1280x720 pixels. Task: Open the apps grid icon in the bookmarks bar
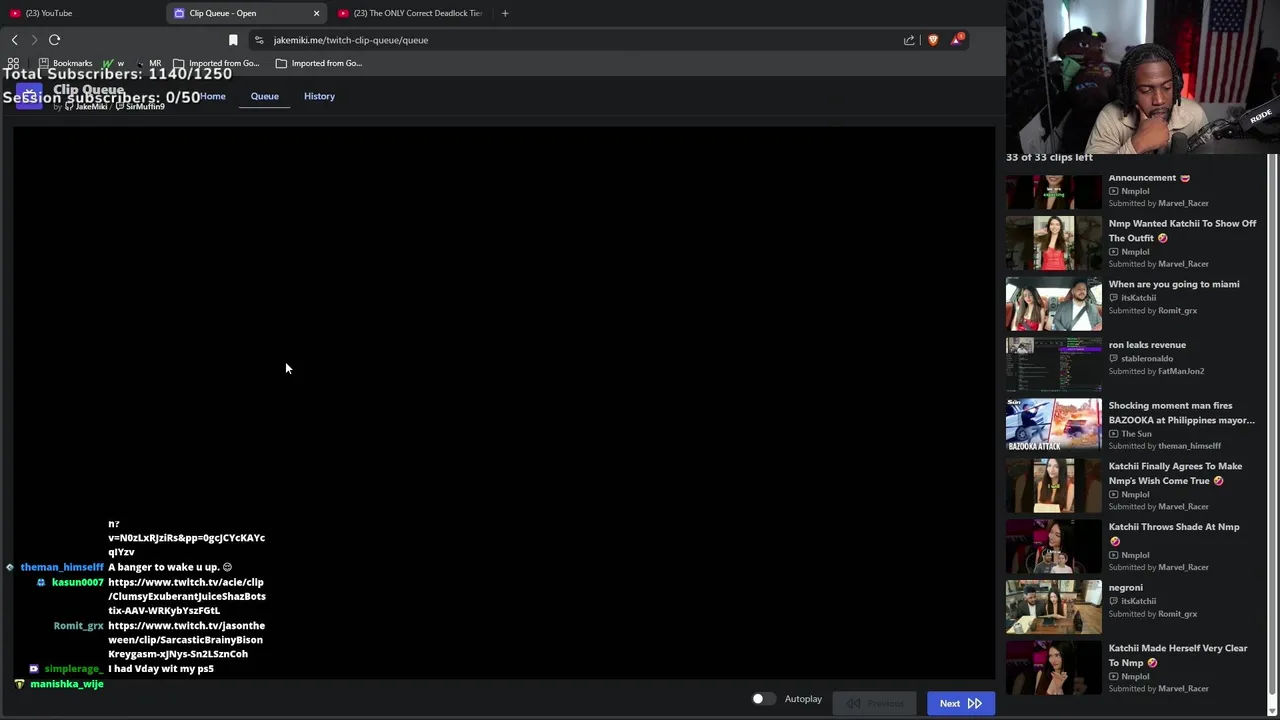click(x=13, y=63)
